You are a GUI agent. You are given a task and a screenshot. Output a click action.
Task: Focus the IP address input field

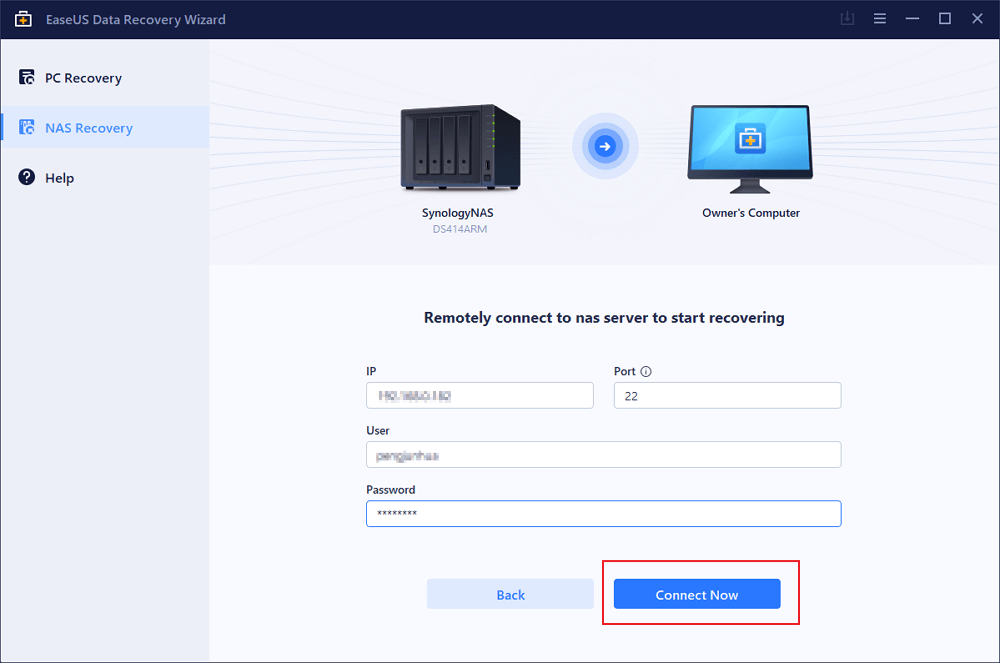tap(480, 396)
